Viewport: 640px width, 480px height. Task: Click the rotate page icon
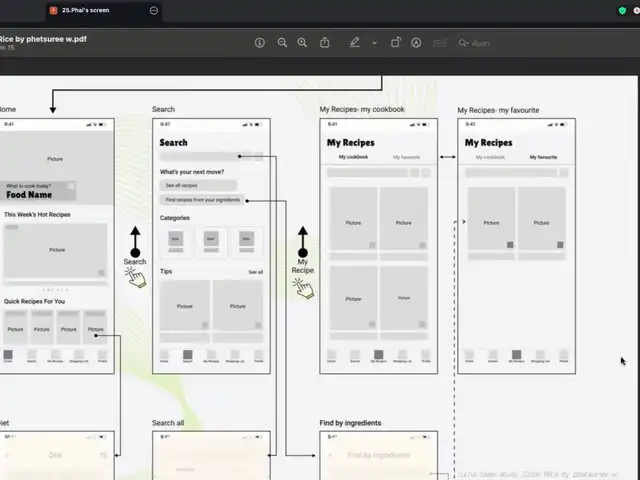pyautogui.click(x=395, y=43)
